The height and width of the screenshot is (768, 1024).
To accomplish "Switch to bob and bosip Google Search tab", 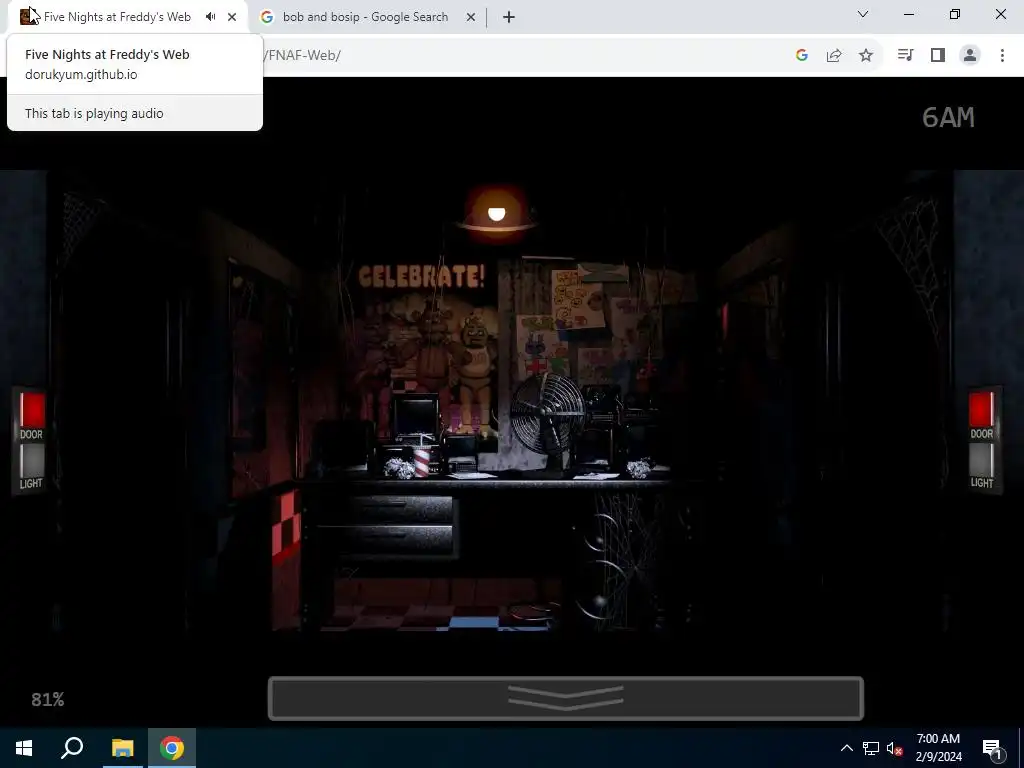I will 365,17.
